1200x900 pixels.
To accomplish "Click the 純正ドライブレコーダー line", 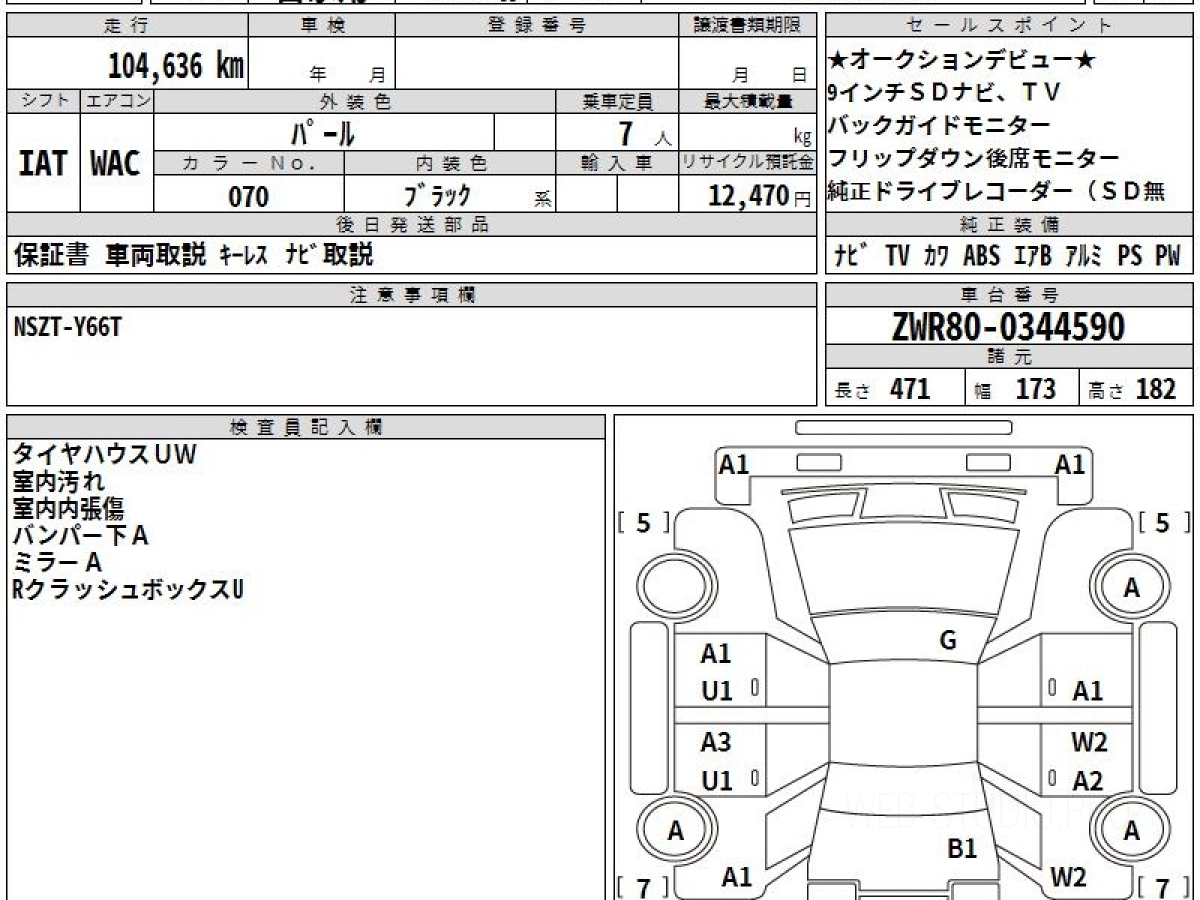I will tap(996, 192).
